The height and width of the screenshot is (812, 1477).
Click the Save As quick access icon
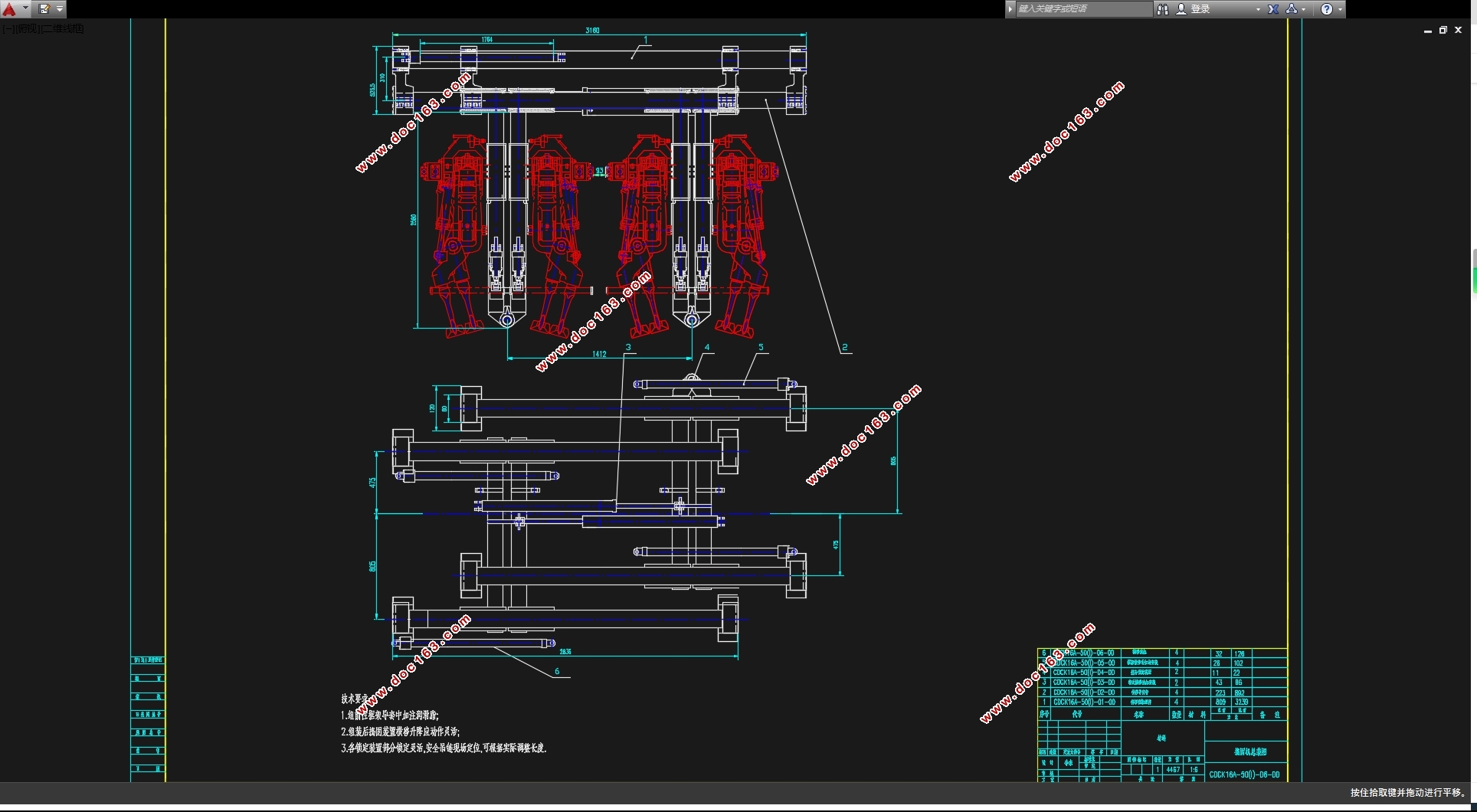[44, 9]
